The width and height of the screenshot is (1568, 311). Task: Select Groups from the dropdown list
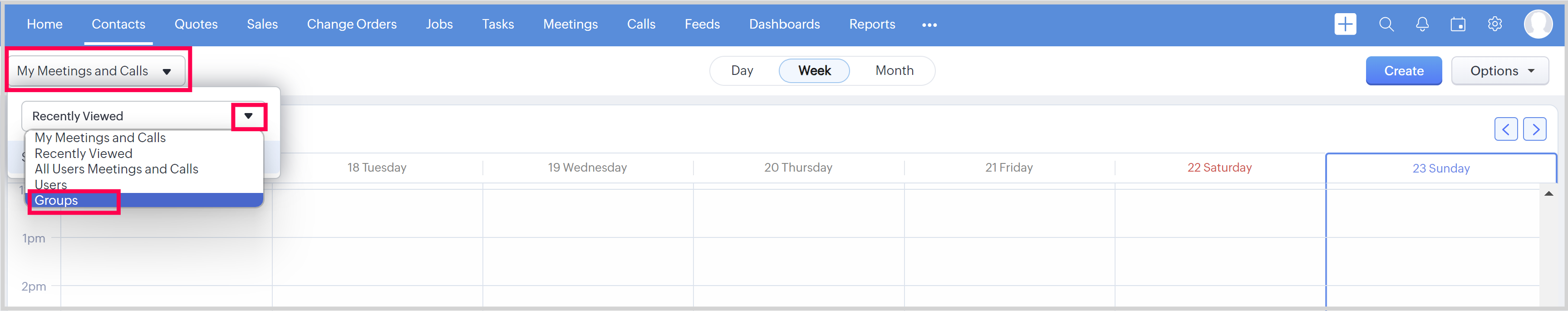click(x=56, y=200)
